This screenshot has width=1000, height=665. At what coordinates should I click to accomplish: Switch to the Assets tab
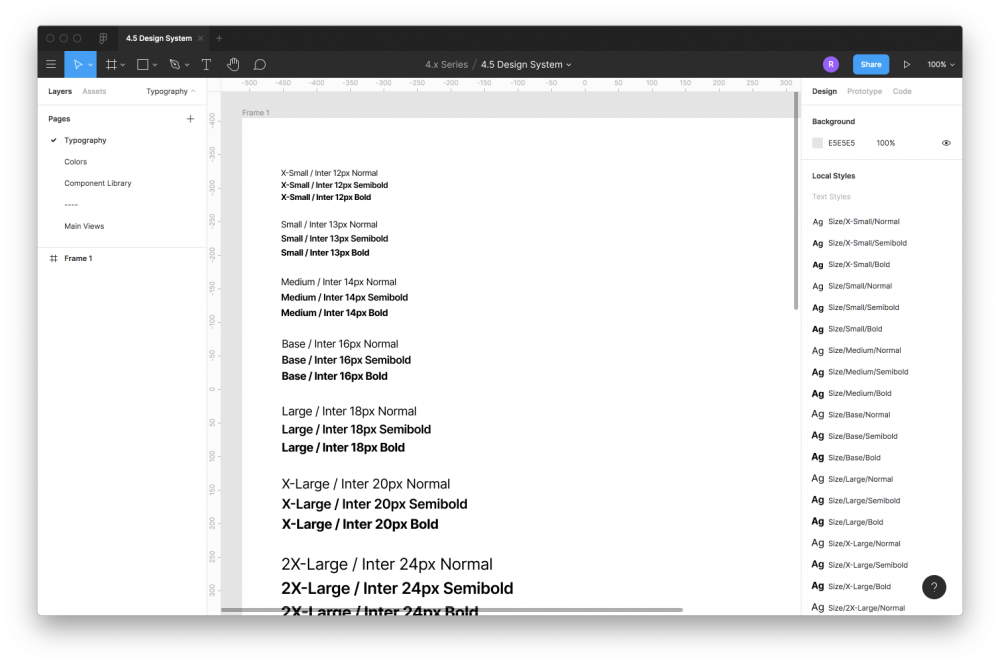click(94, 91)
